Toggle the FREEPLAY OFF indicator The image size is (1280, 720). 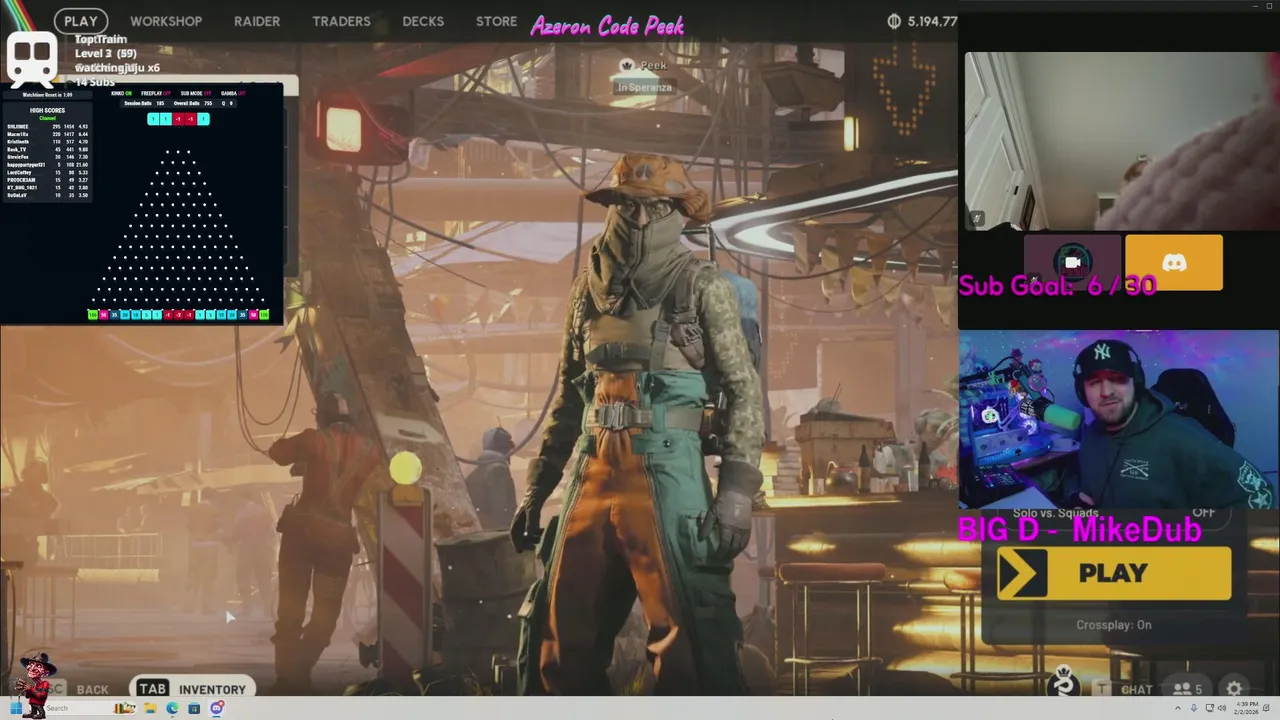(x=156, y=93)
